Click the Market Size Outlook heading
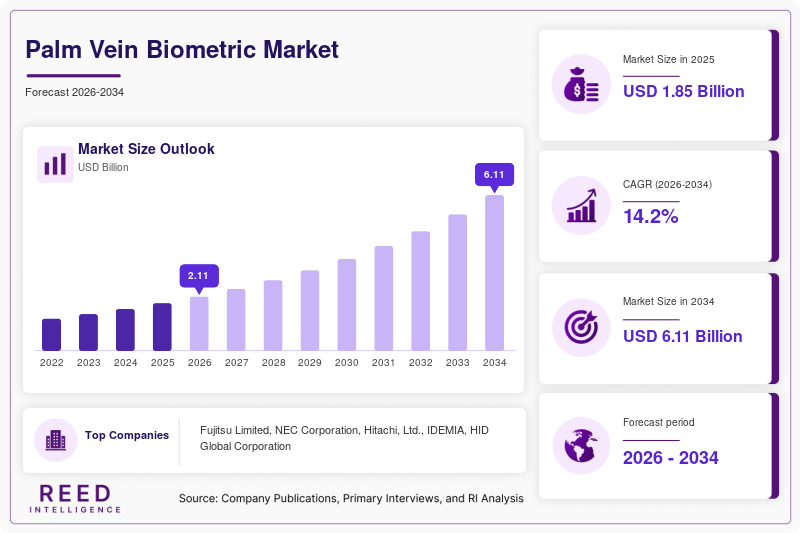 (146, 149)
